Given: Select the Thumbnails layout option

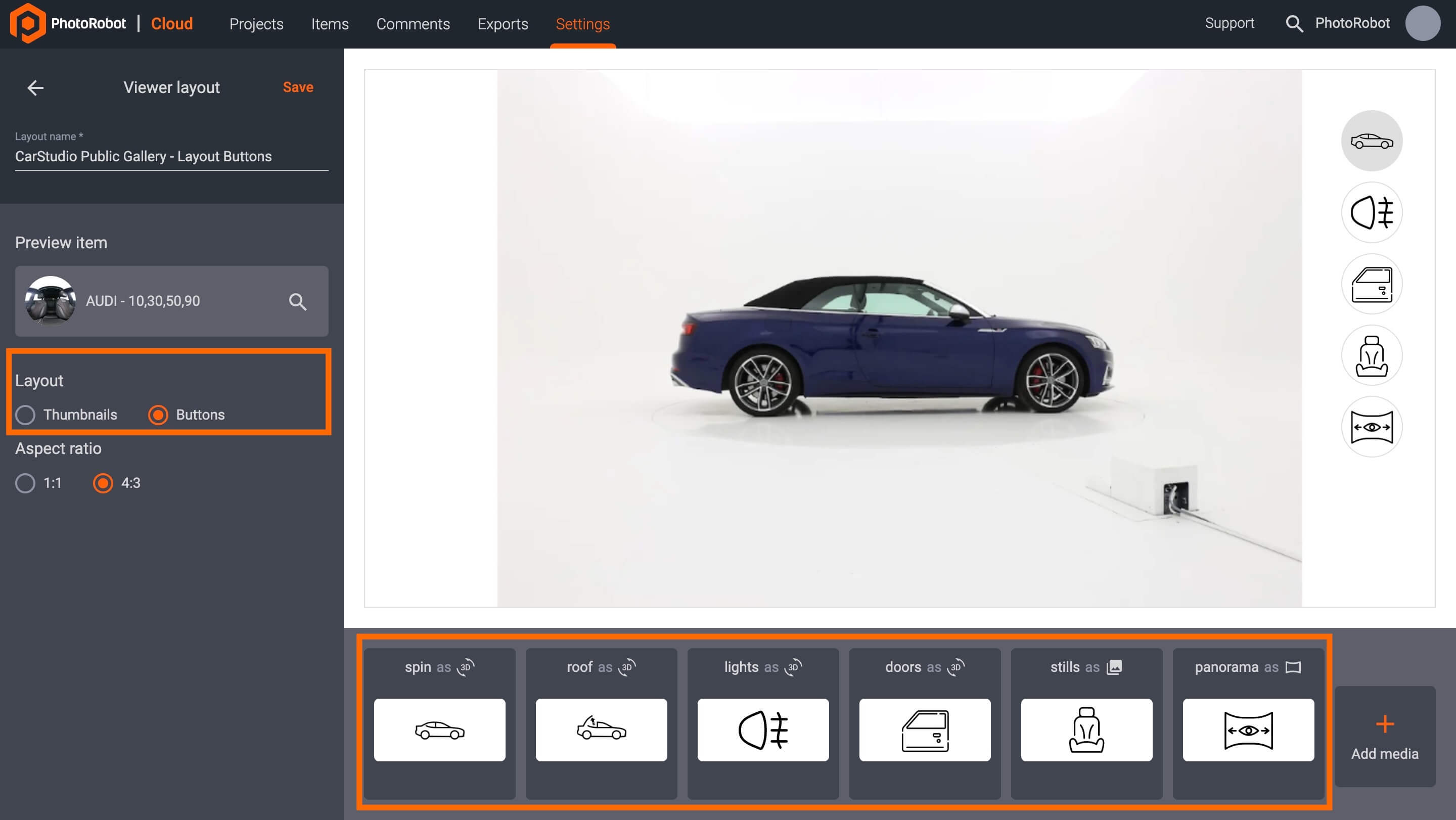Looking at the screenshot, I should pyautogui.click(x=25, y=414).
